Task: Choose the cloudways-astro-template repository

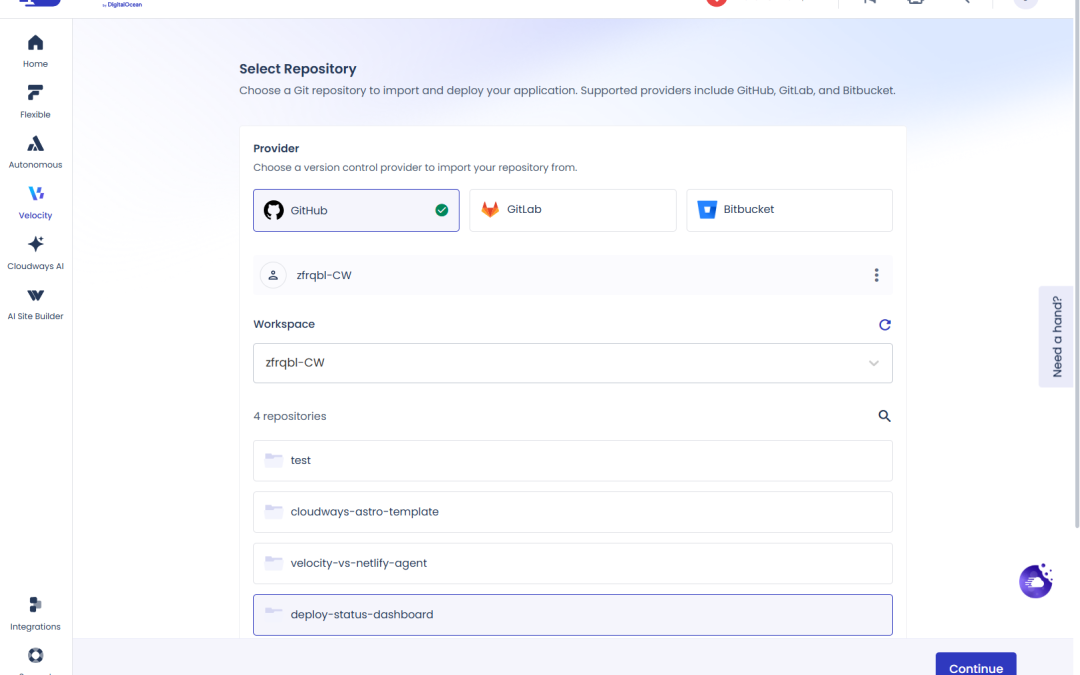Action: 572,512
